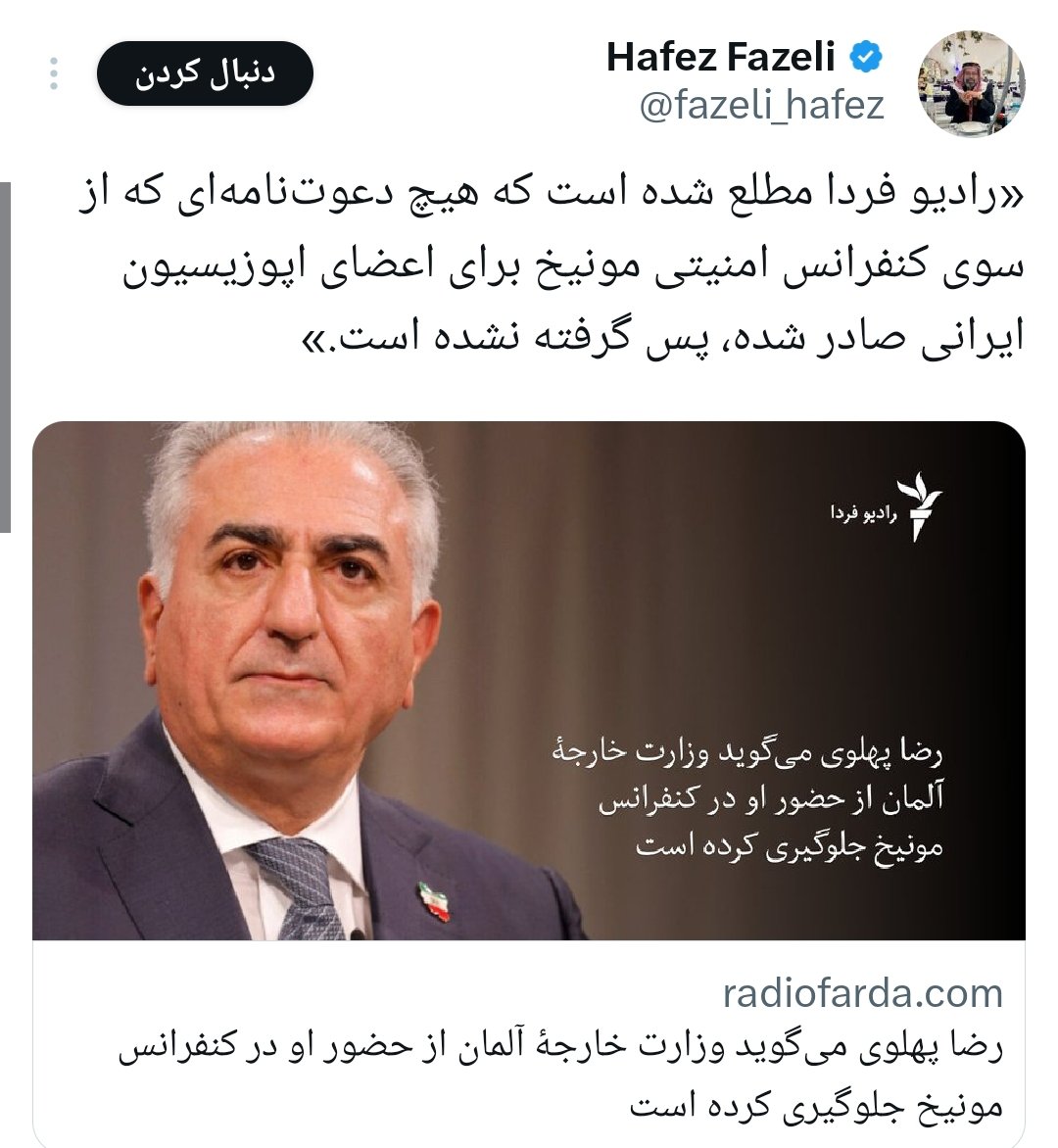
Task: Open Hafez Fazeli's profile picture
Action: 971,82
